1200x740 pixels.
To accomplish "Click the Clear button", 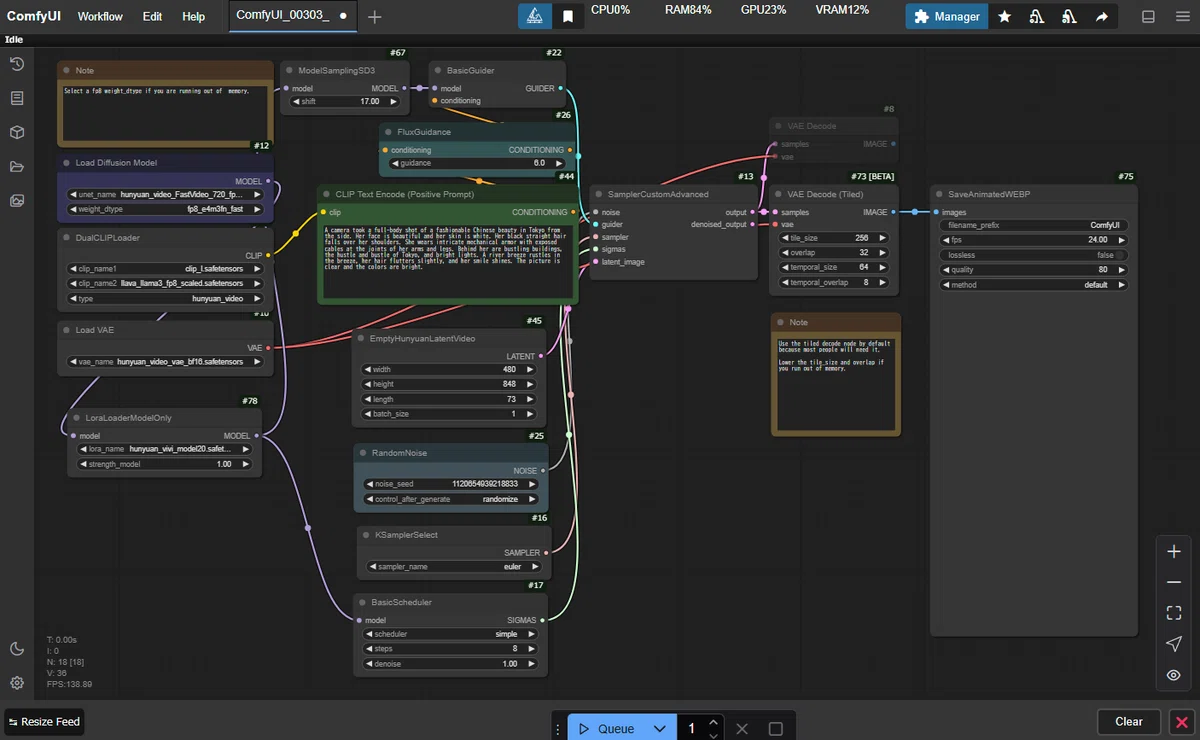I will coord(1129,721).
